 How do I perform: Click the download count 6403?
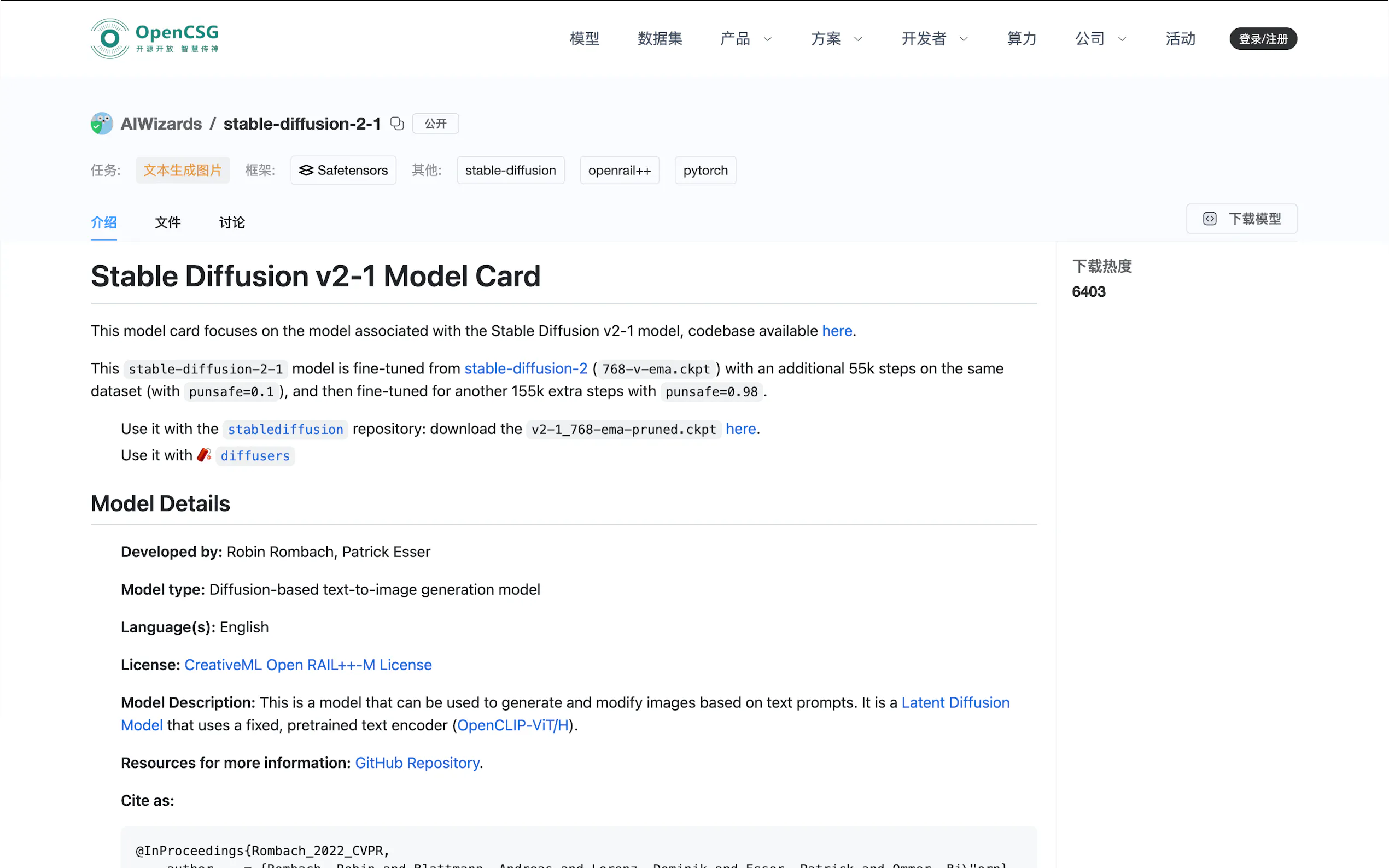pos(1088,292)
